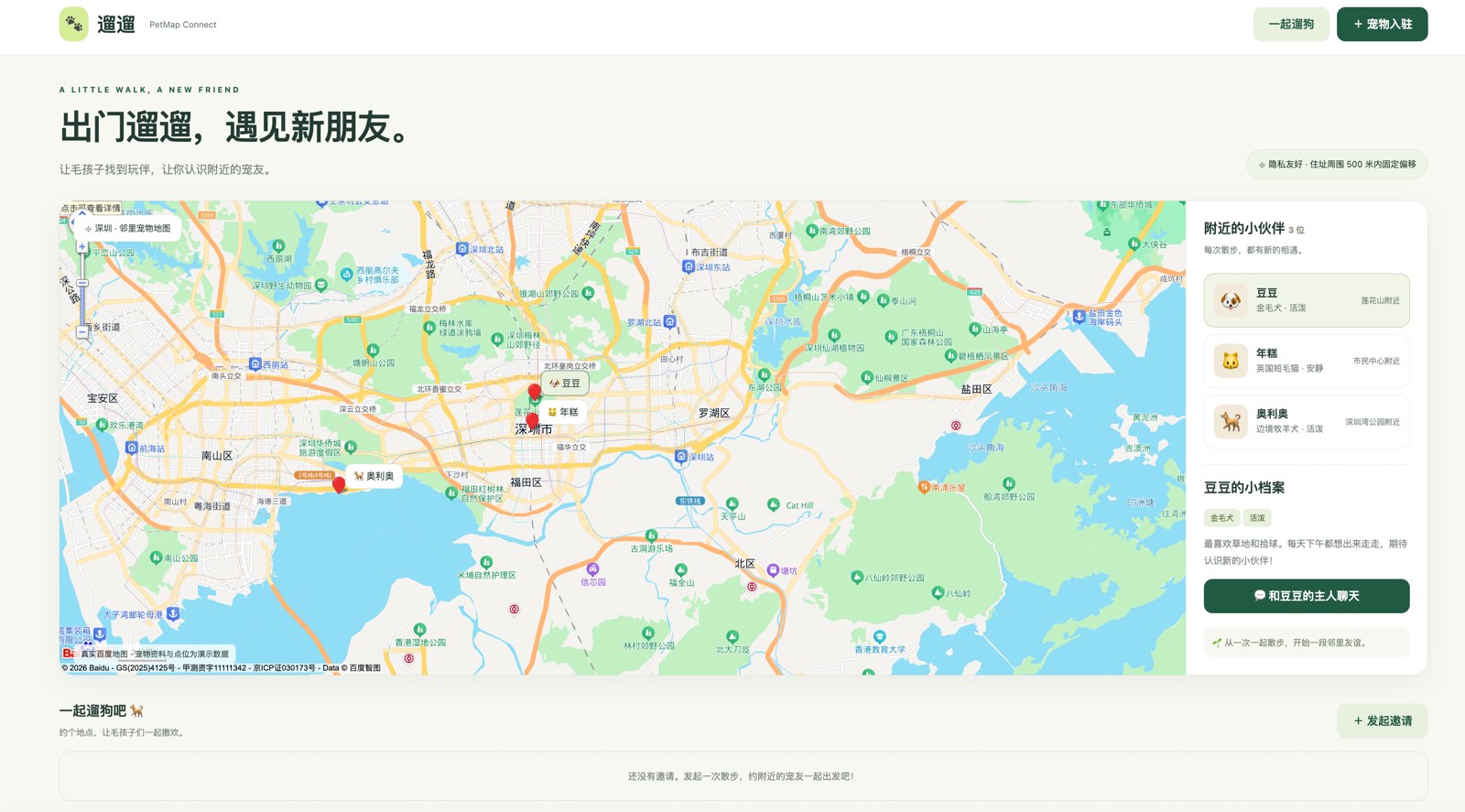Click the 深圳野生动物园 zoo icon

click(x=321, y=285)
